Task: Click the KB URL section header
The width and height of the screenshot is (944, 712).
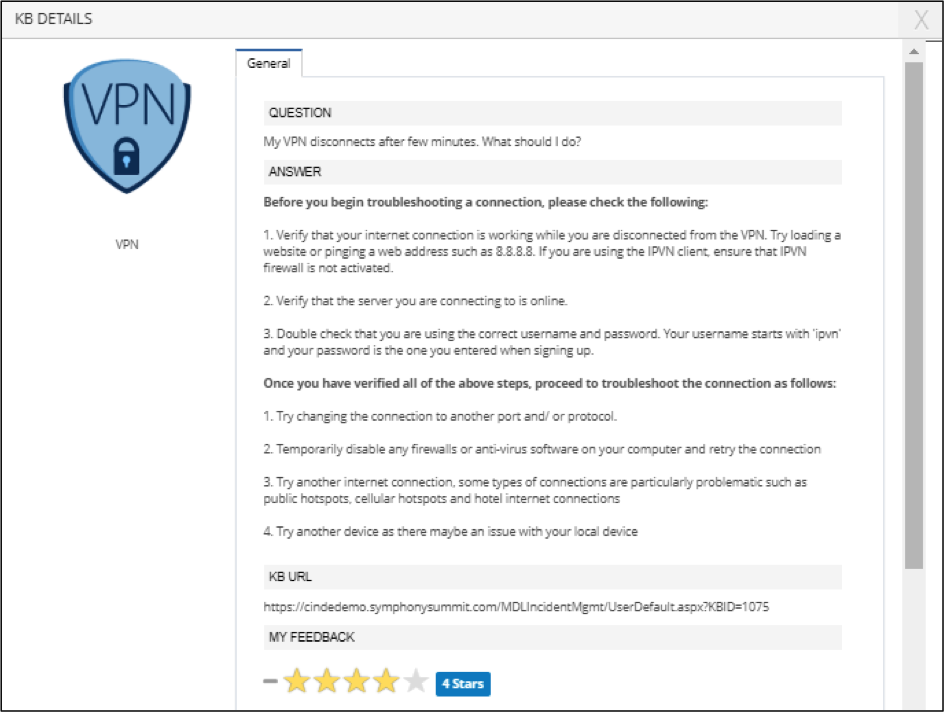Action: click(552, 577)
